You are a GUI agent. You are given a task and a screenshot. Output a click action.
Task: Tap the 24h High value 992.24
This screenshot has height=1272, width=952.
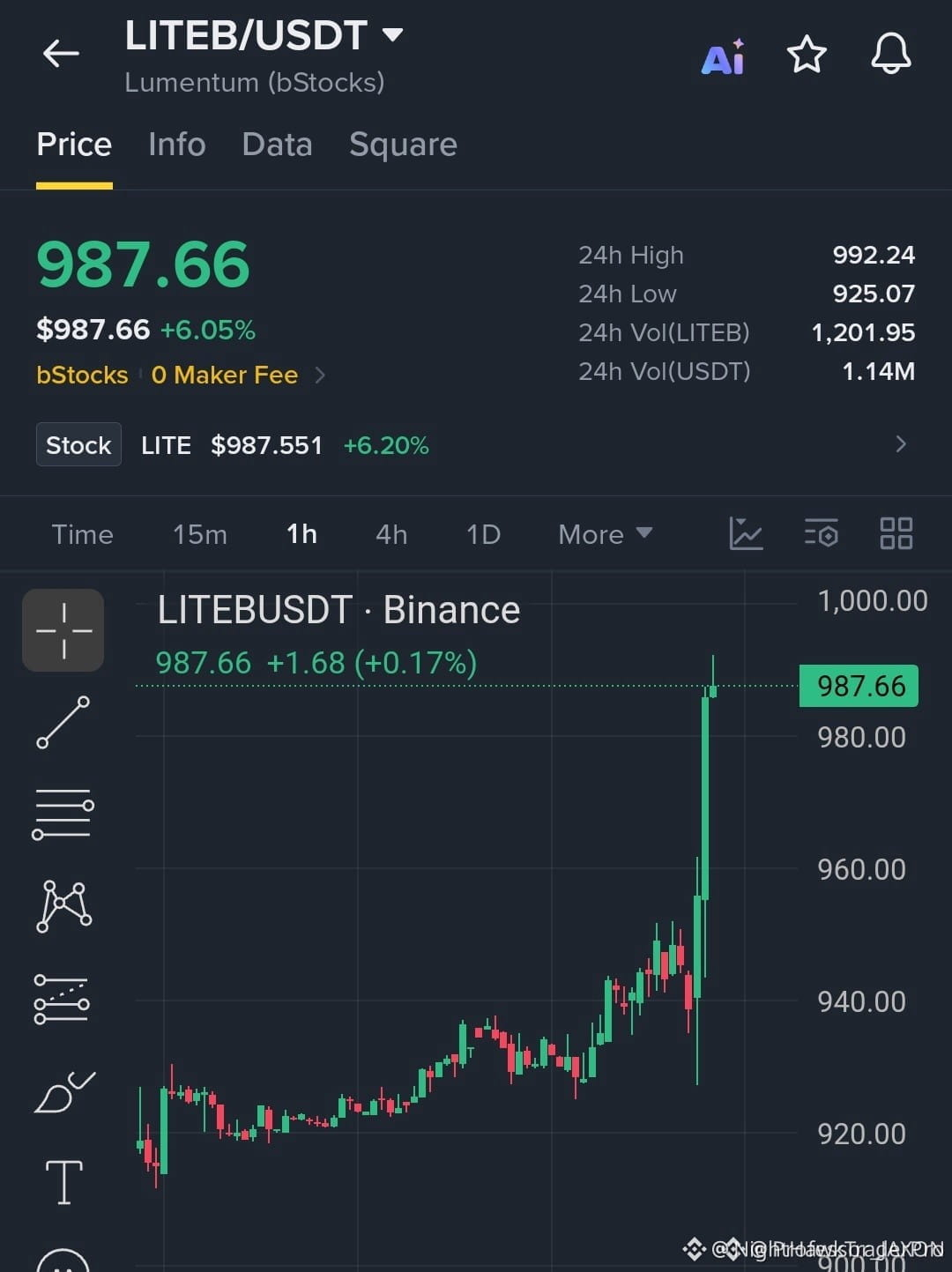[874, 255]
